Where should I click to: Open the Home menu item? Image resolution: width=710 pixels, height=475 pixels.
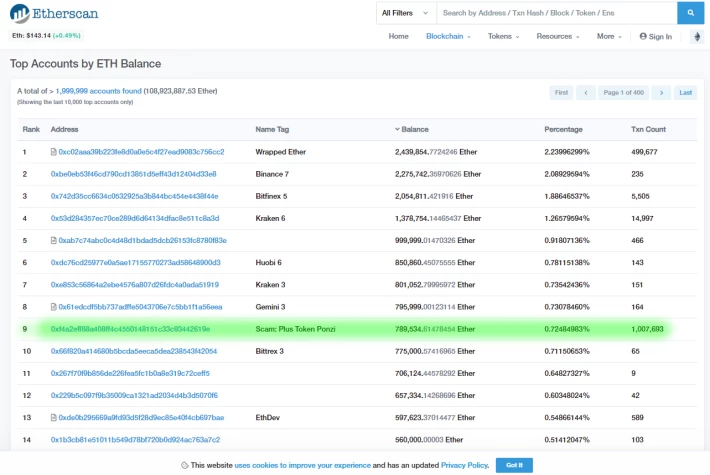click(398, 37)
